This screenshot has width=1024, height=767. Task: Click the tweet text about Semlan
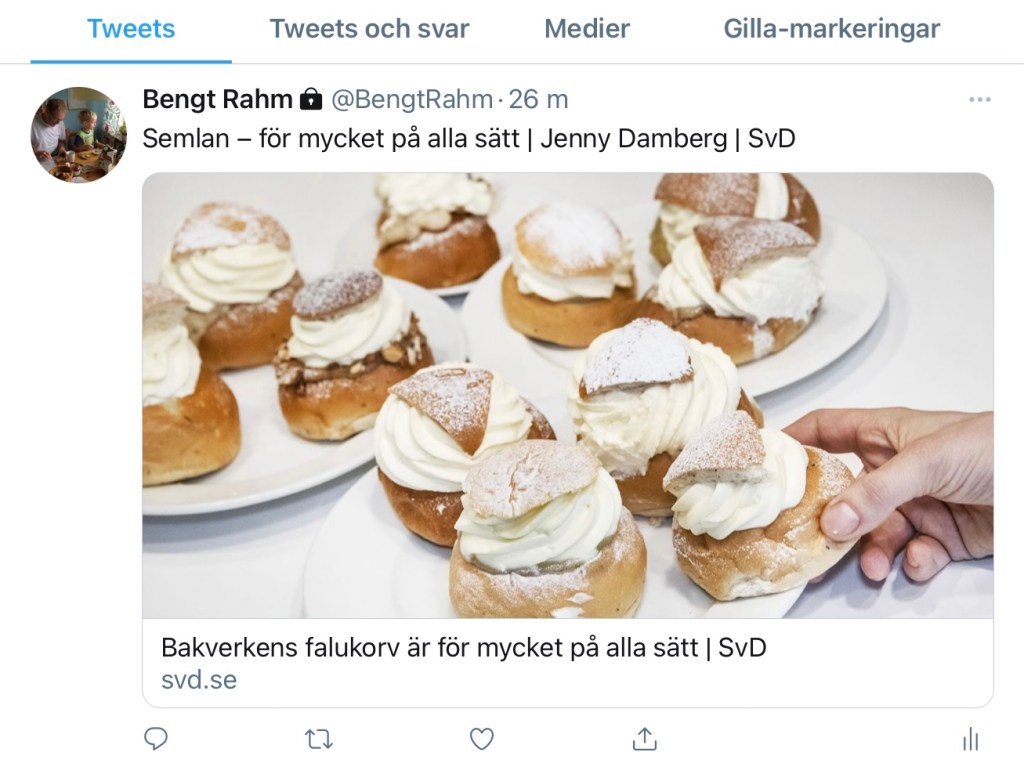coord(469,138)
